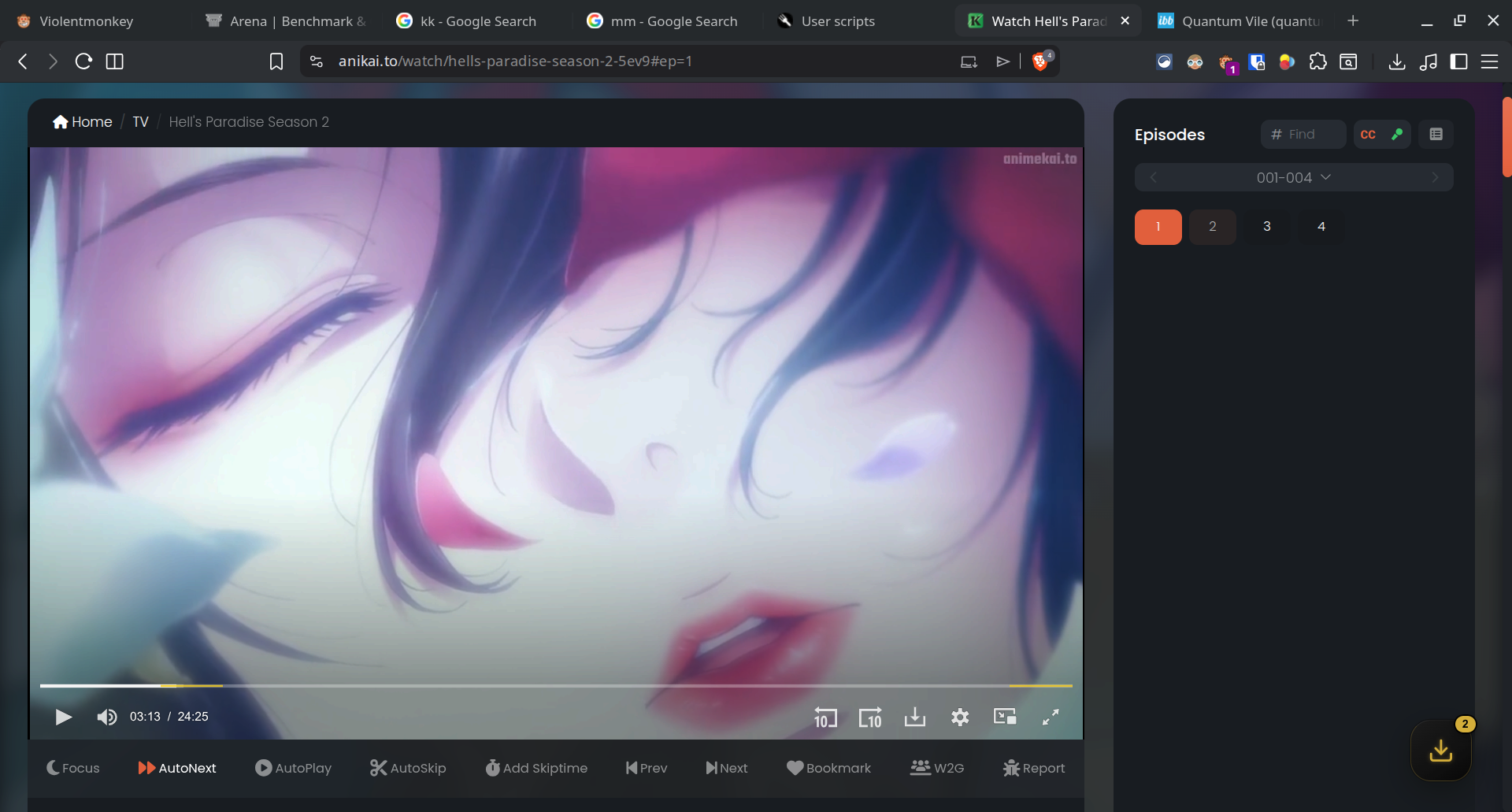The image size is (1512, 812).
Task: Bookmark this page in browser
Action: click(x=276, y=61)
